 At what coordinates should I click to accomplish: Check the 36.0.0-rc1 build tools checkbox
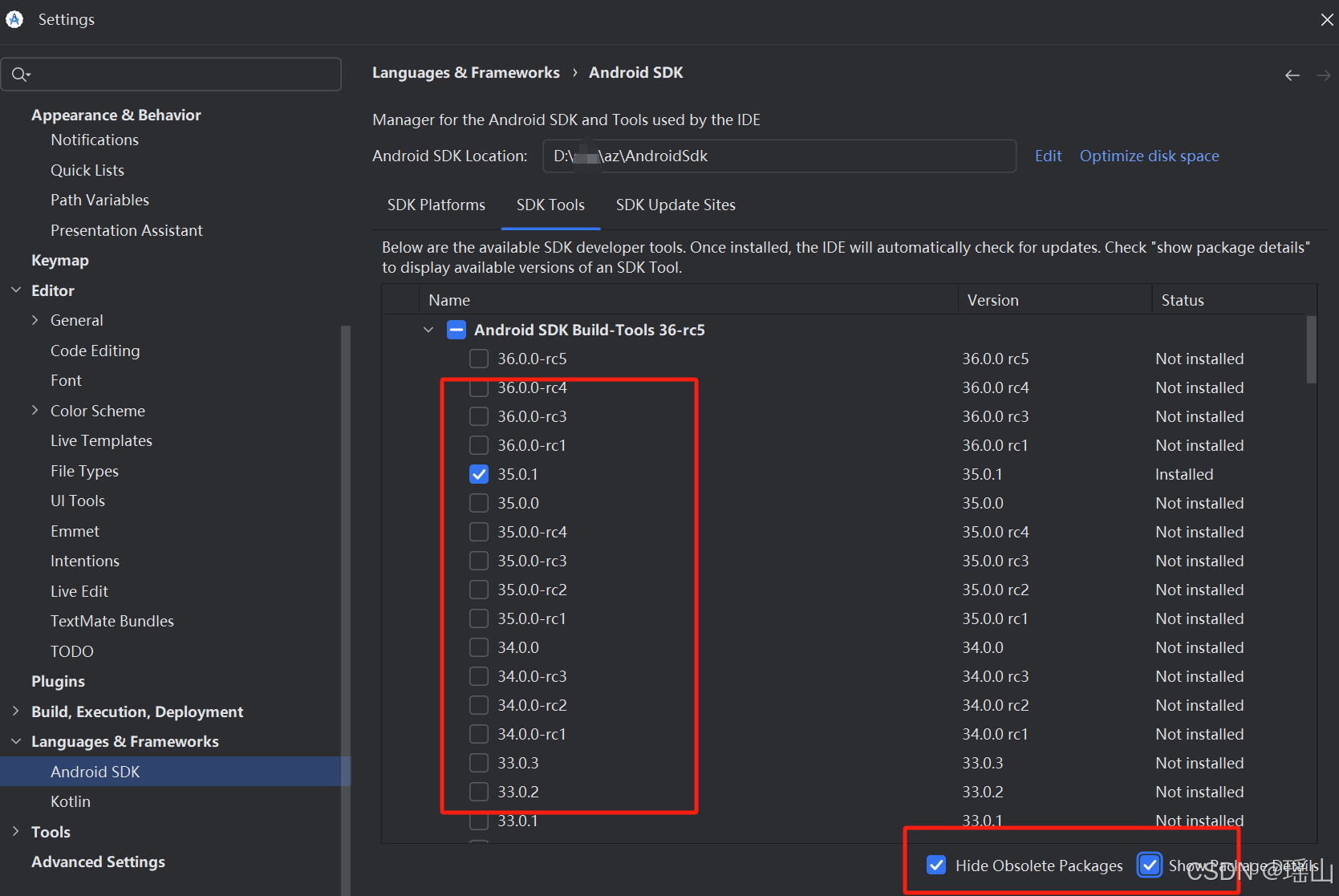click(x=479, y=445)
